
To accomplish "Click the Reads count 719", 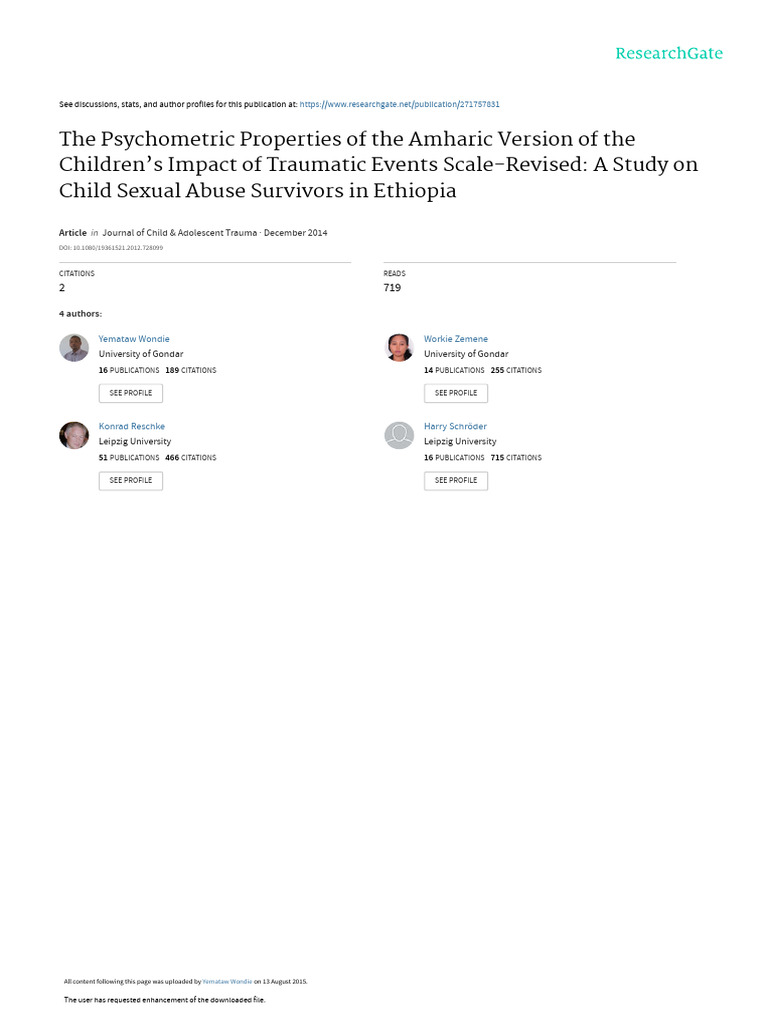I will 392,288.
